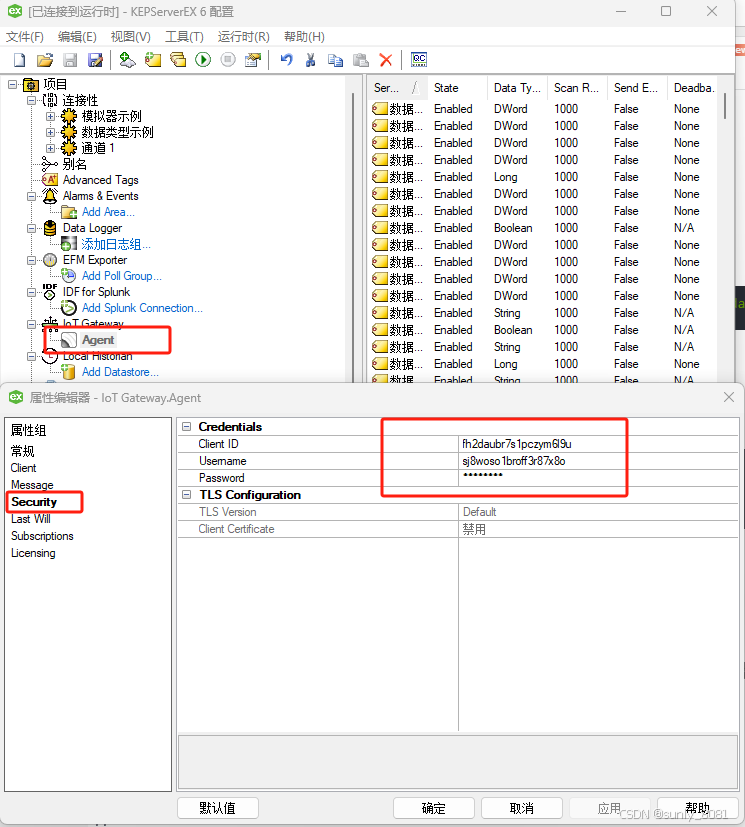Click the Advanced Tags icon in tree
745x827 pixels.
50,180
